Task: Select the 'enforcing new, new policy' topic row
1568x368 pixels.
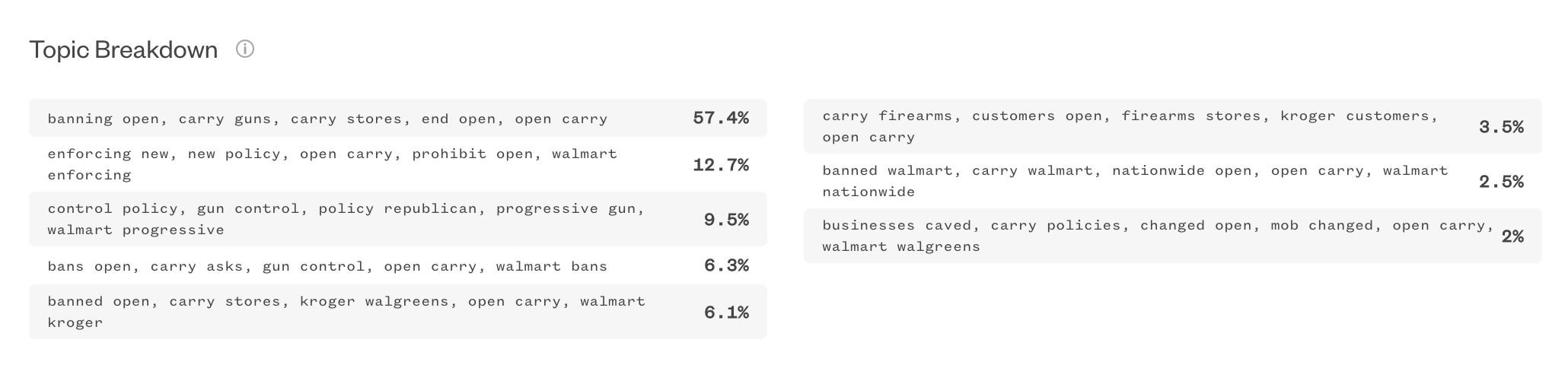Action: pyautogui.click(x=398, y=164)
